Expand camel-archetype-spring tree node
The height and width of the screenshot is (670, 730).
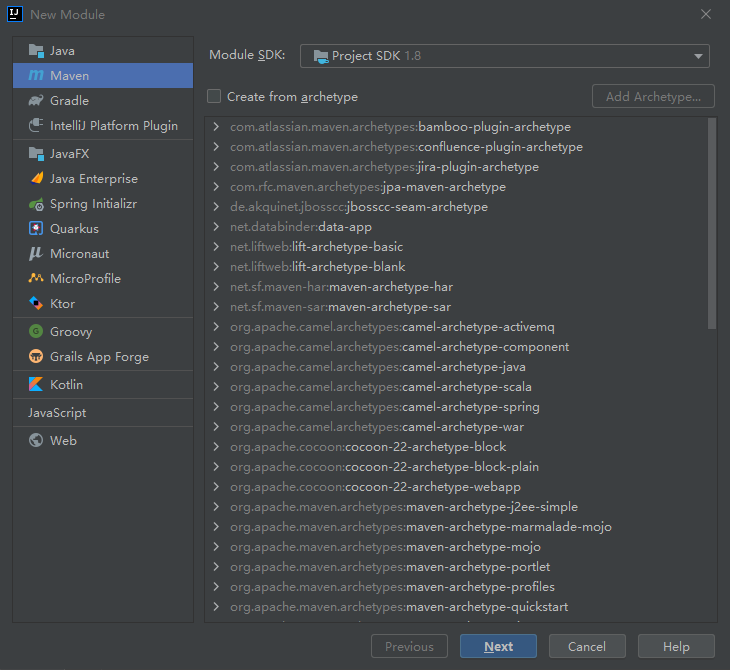(216, 407)
